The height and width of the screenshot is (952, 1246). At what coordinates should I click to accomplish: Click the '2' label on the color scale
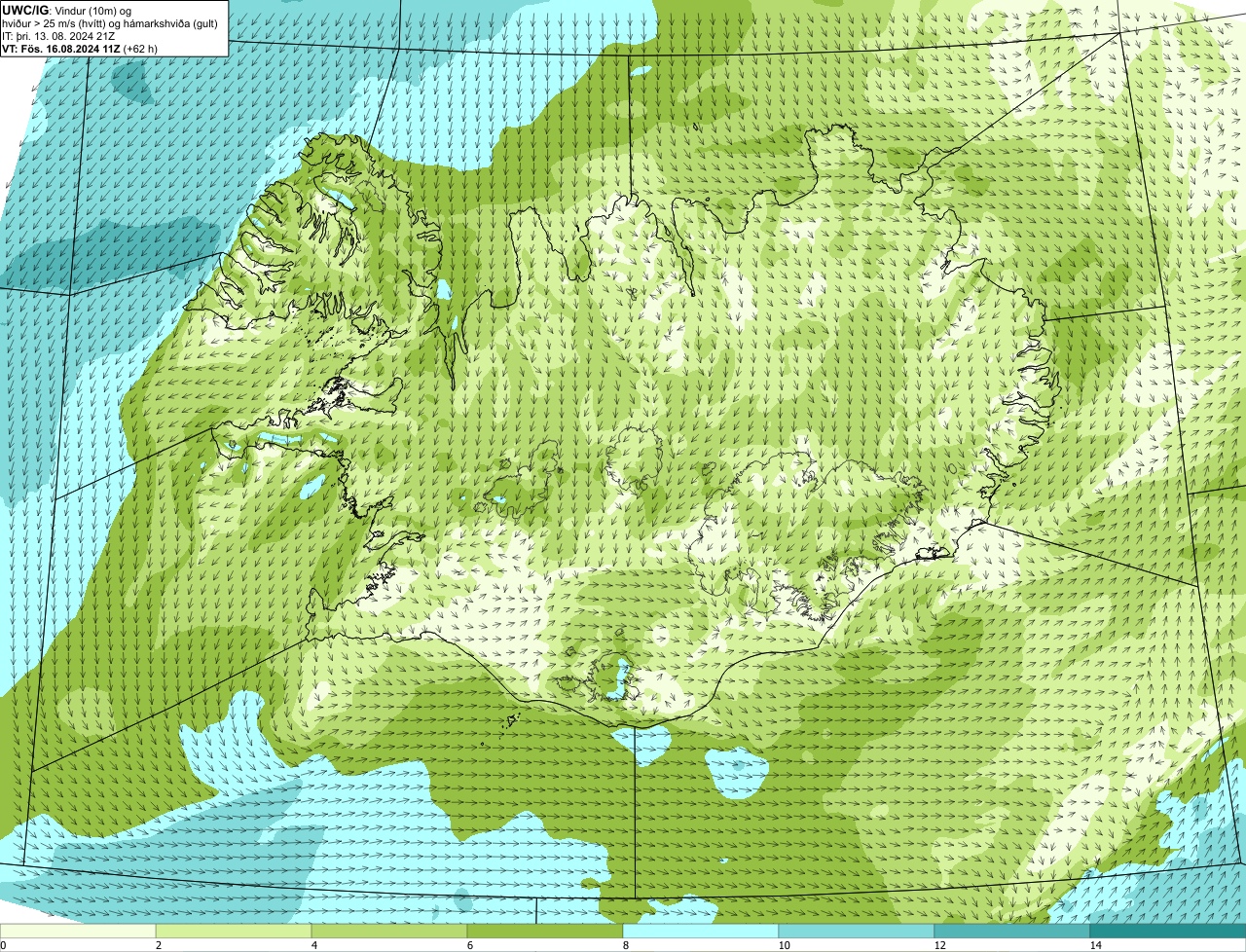click(158, 945)
